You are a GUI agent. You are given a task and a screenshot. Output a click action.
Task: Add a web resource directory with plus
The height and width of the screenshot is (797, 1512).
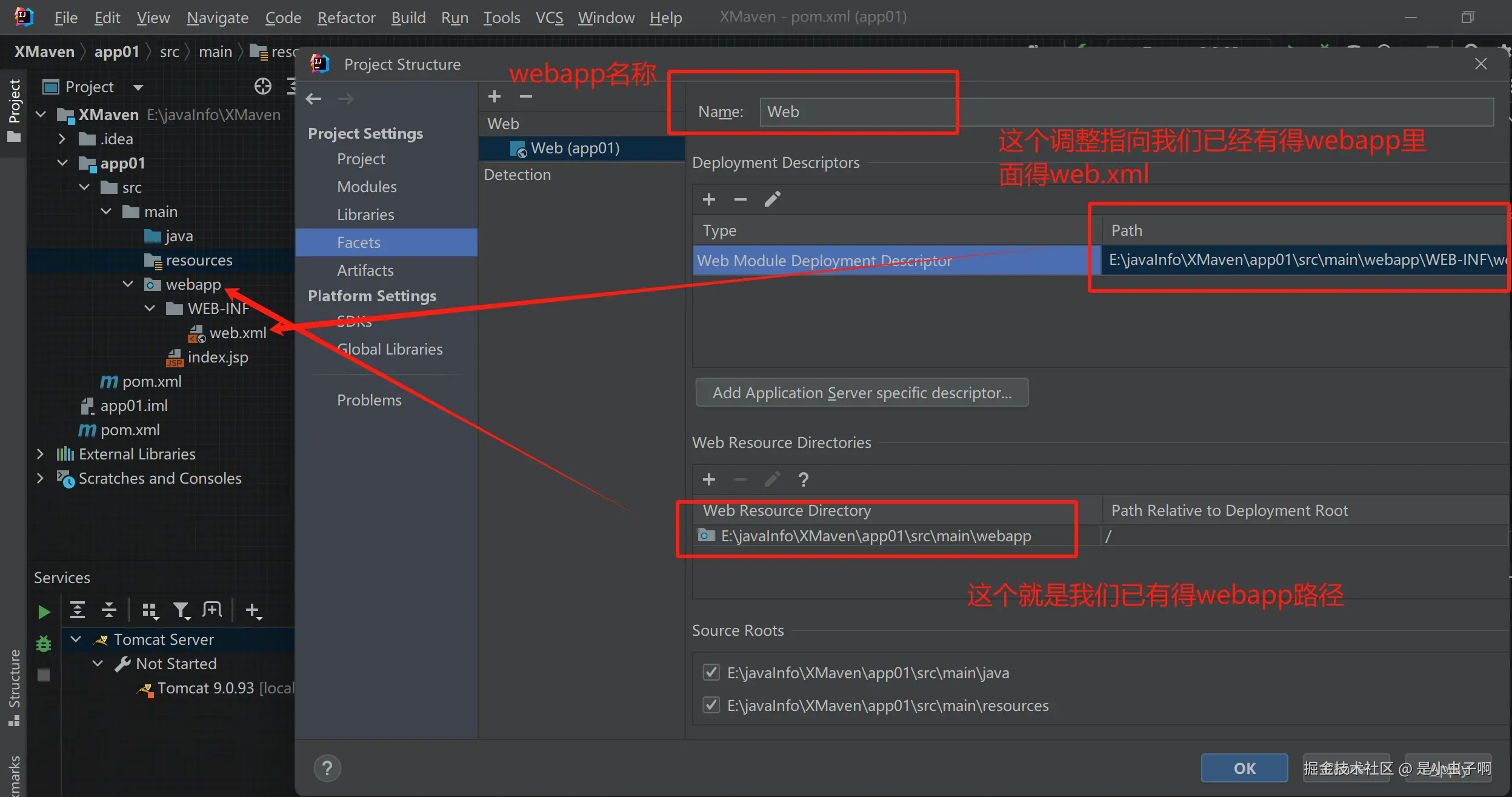point(708,480)
